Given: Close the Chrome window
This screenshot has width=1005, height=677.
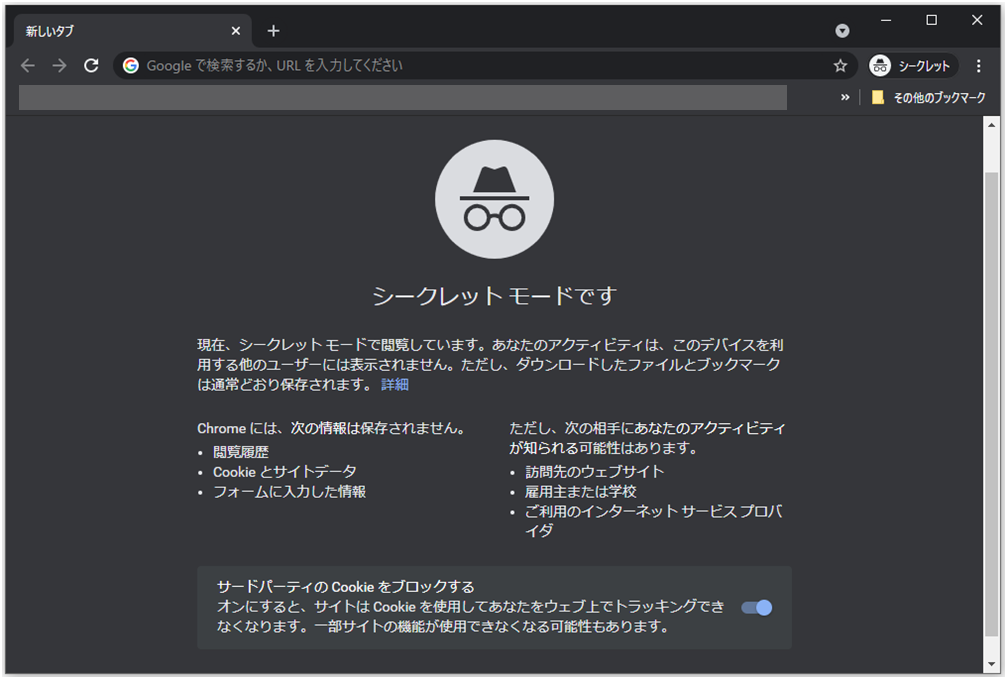Looking at the screenshot, I should click(x=977, y=21).
